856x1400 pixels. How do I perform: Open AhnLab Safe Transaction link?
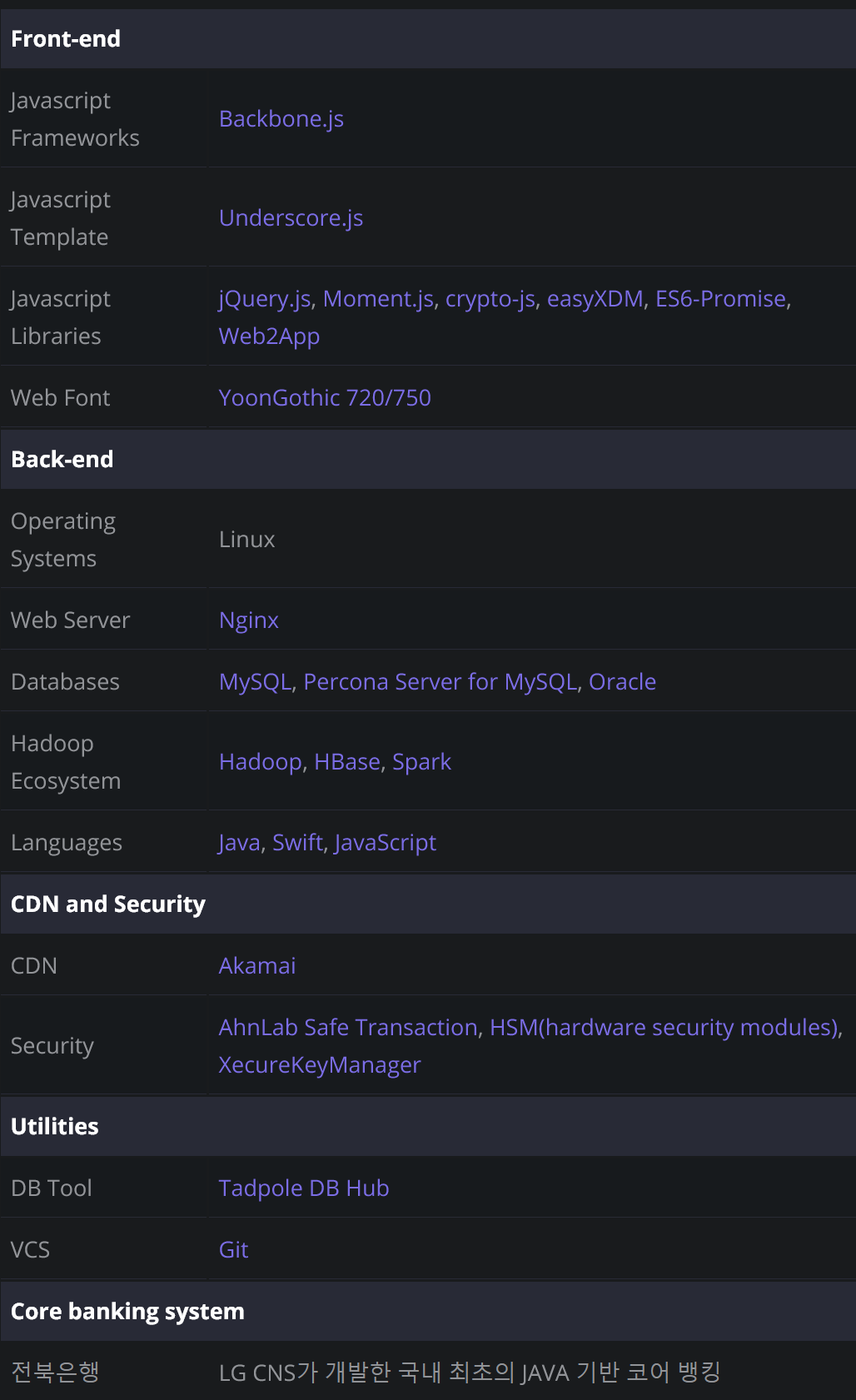coord(349,1028)
